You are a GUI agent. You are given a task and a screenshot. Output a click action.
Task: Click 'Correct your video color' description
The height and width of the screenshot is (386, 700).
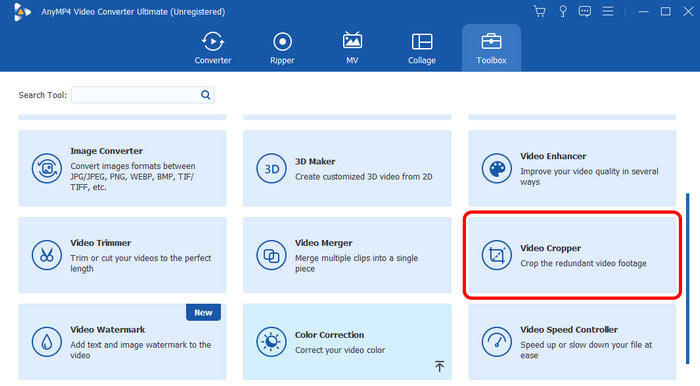(340, 350)
